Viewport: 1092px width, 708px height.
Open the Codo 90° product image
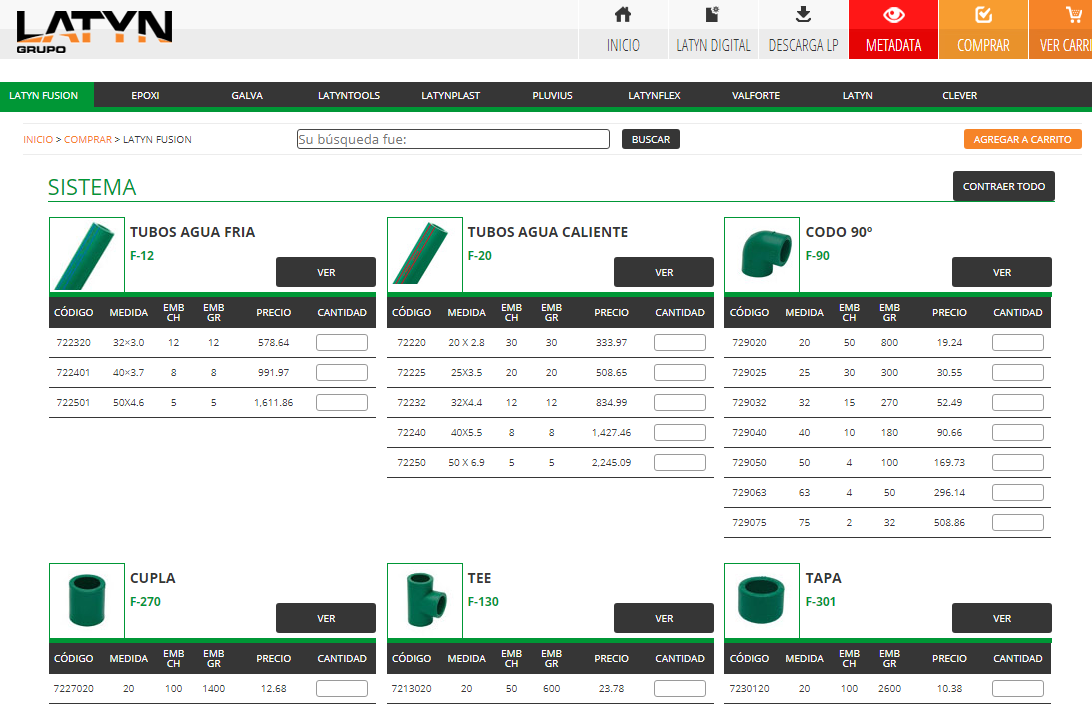coord(762,255)
